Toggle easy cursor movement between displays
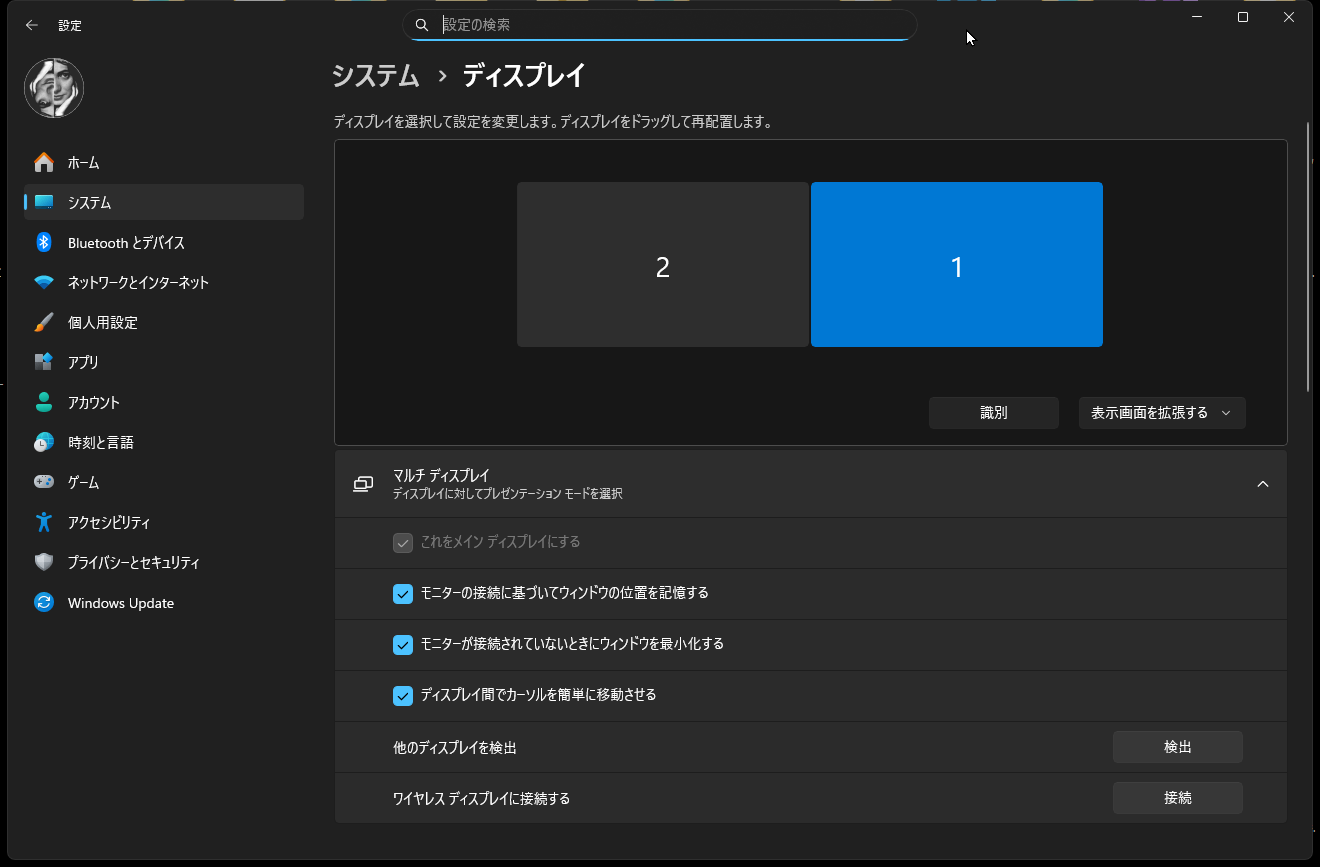The height and width of the screenshot is (867, 1320). tap(403, 695)
